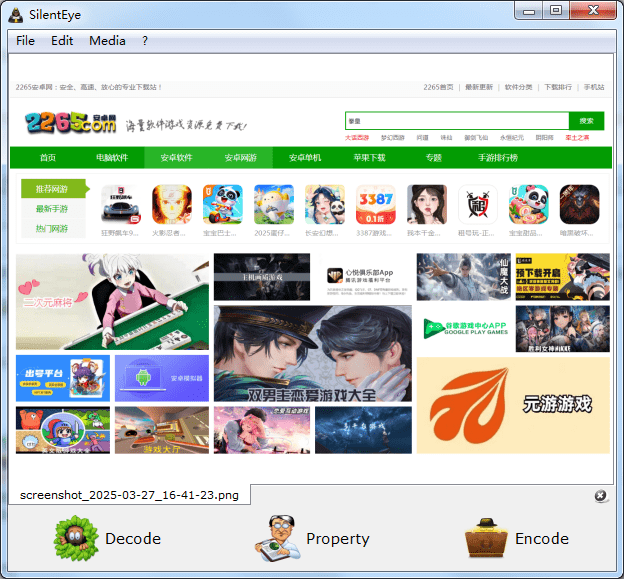This screenshot has width=624, height=579.
Task: Minimize the SilentEye window
Action: point(528,11)
